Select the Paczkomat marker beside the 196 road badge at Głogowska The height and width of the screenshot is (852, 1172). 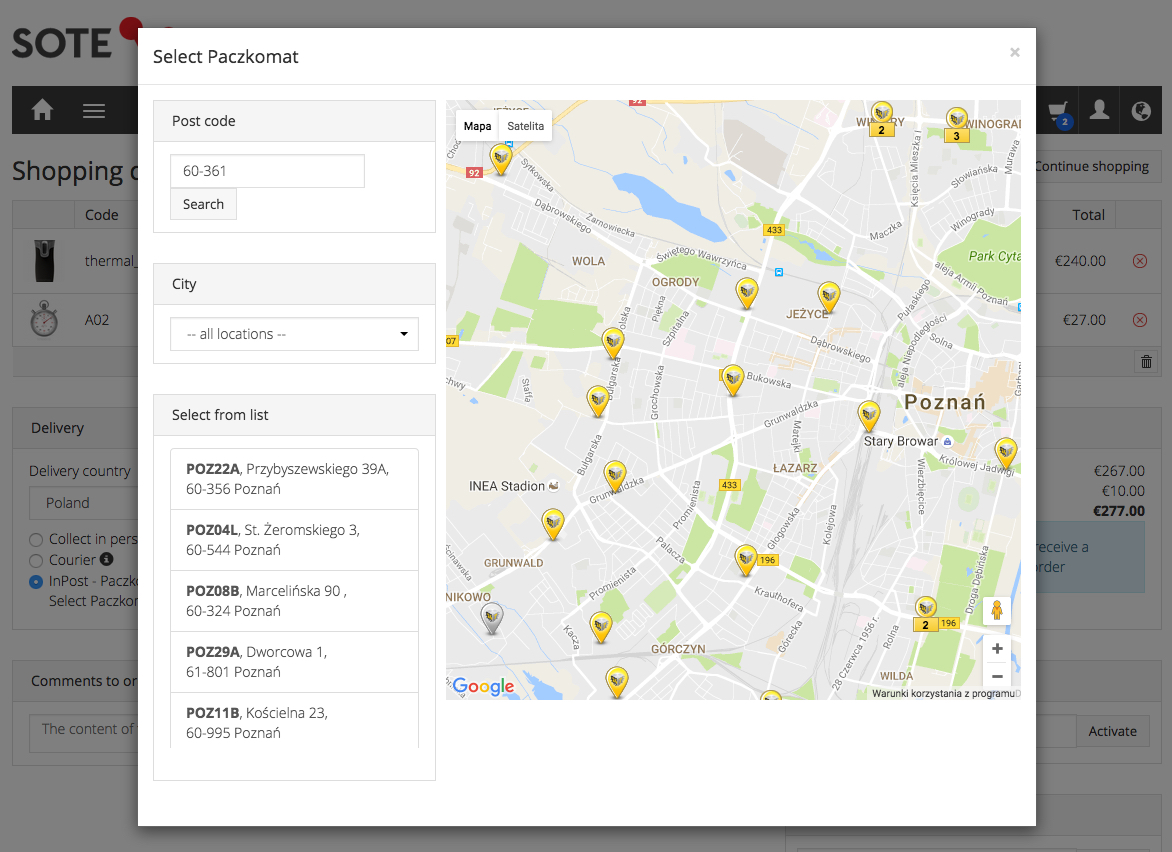click(745, 560)
